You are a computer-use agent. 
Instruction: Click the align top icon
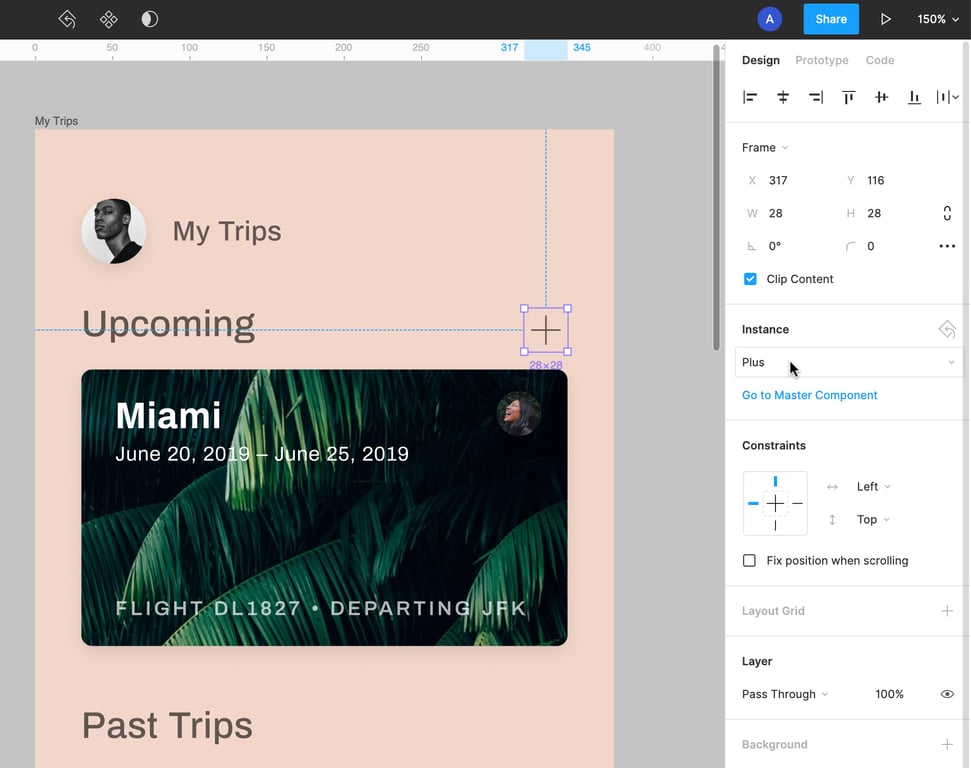(848, 97)
